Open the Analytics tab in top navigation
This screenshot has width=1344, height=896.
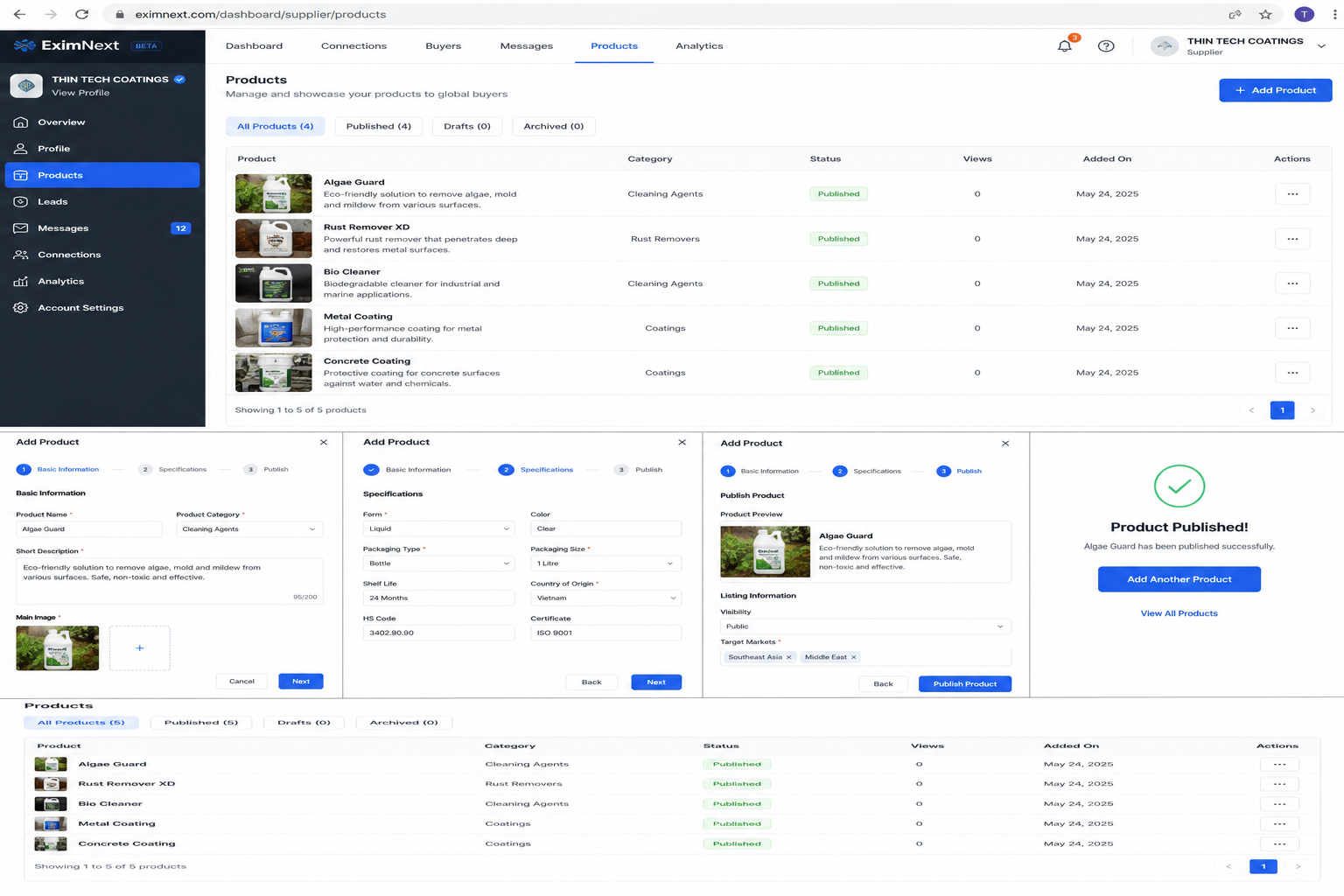pos(699,45)
